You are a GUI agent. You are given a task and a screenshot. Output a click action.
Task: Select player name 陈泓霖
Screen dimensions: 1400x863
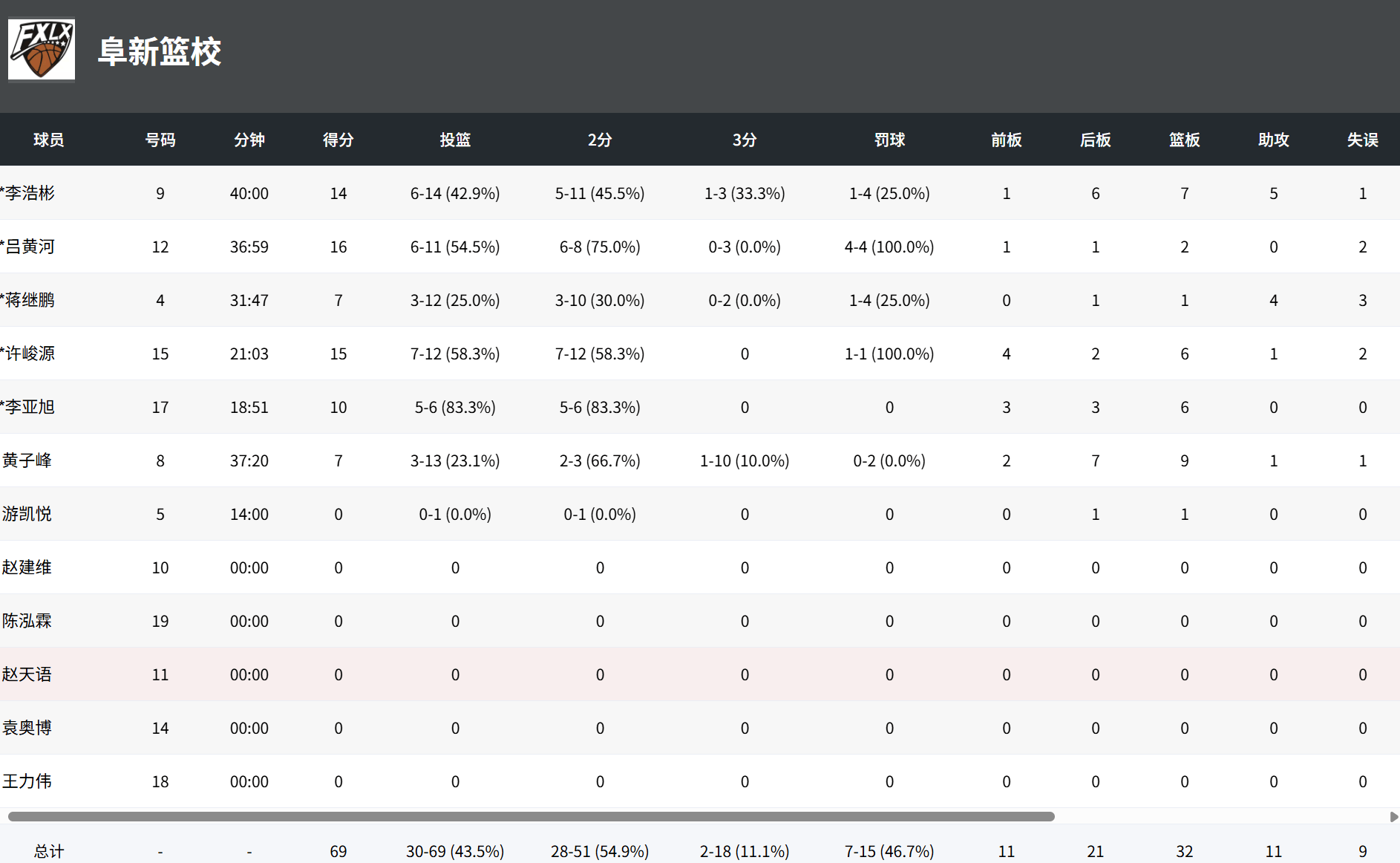27,621
